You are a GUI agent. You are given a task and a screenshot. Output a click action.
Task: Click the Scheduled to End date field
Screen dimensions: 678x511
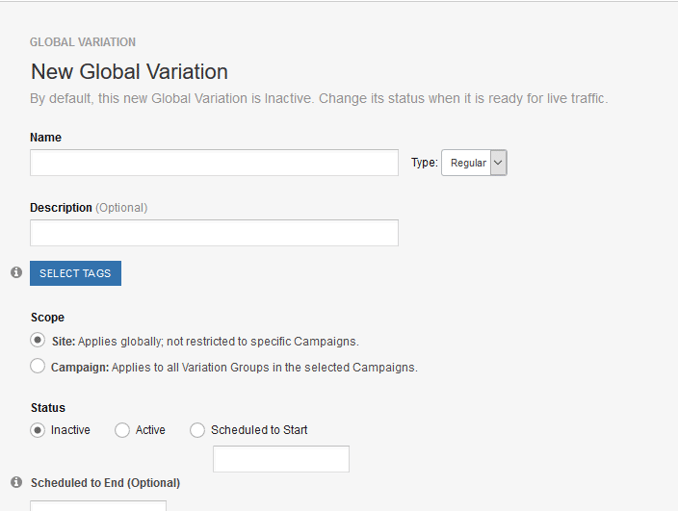[x=98, y=506]
